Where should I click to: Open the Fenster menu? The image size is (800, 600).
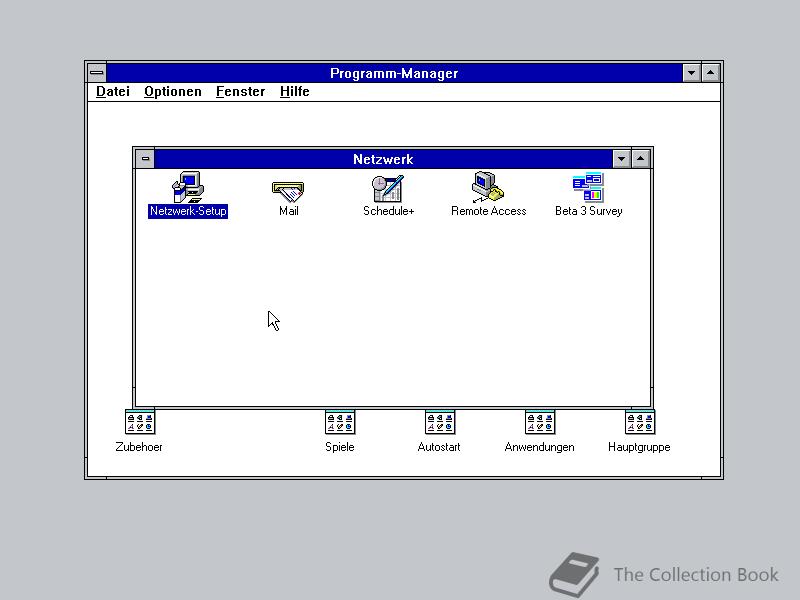[x=240, y=92]
